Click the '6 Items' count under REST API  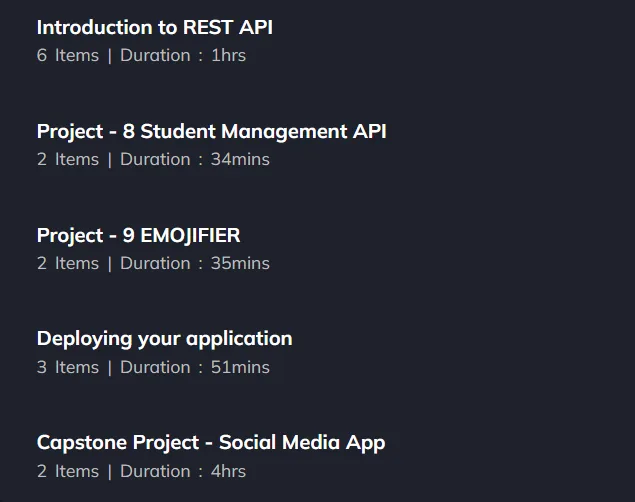coord(68,55)
